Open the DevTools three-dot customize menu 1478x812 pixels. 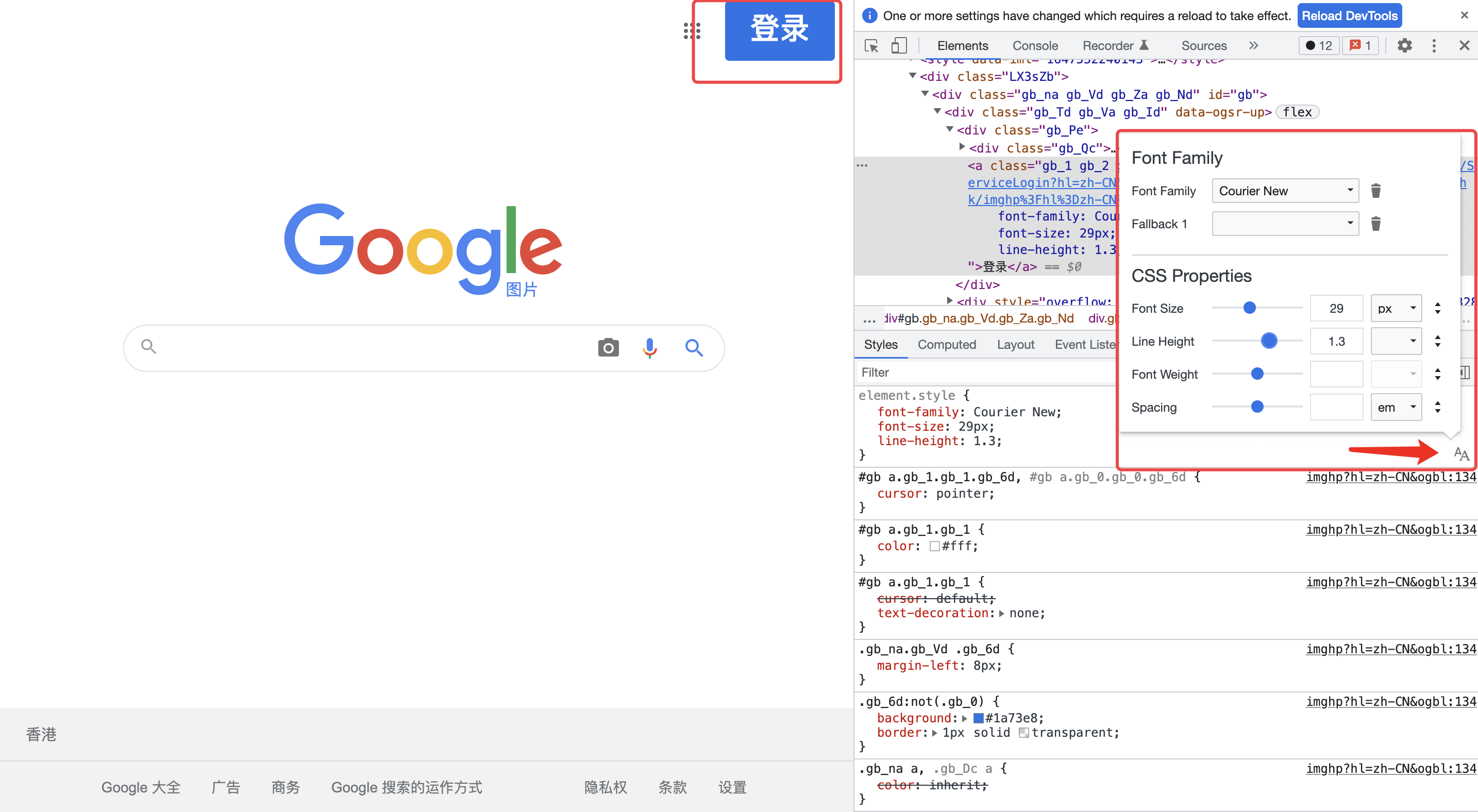click(1434, 46)
